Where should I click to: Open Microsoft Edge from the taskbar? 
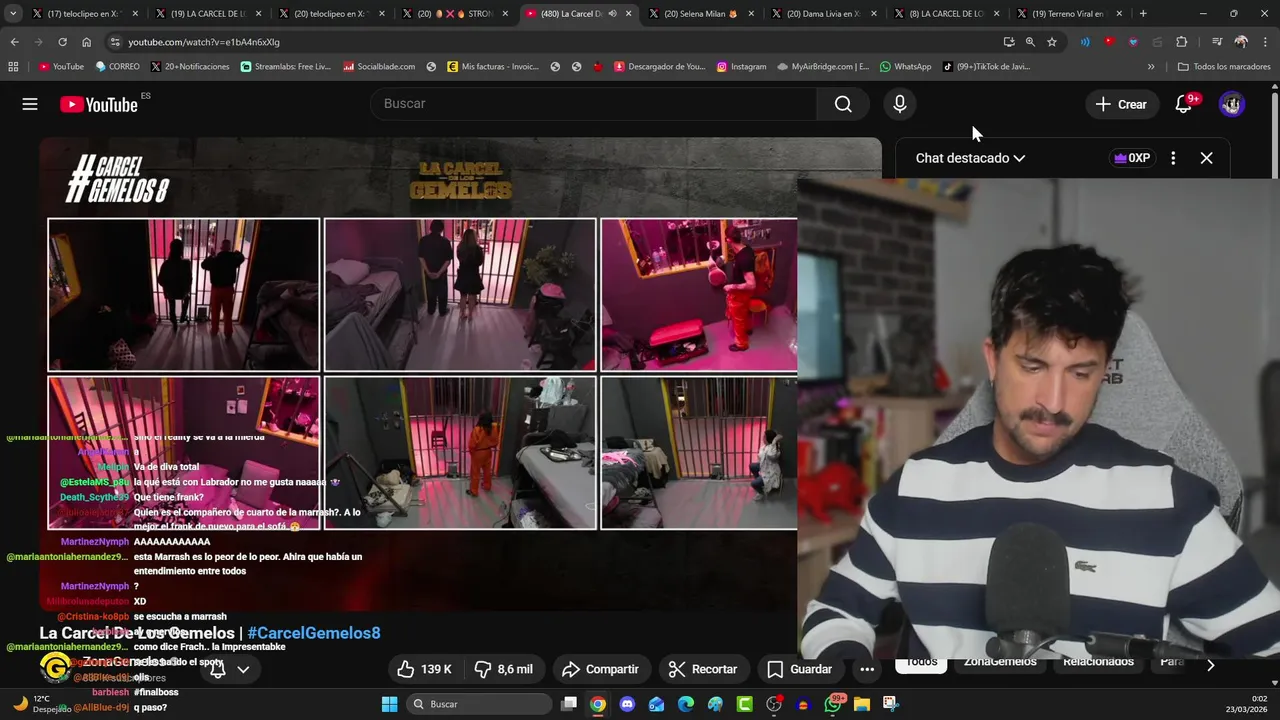pyautogui.click(x=686, y=704)
